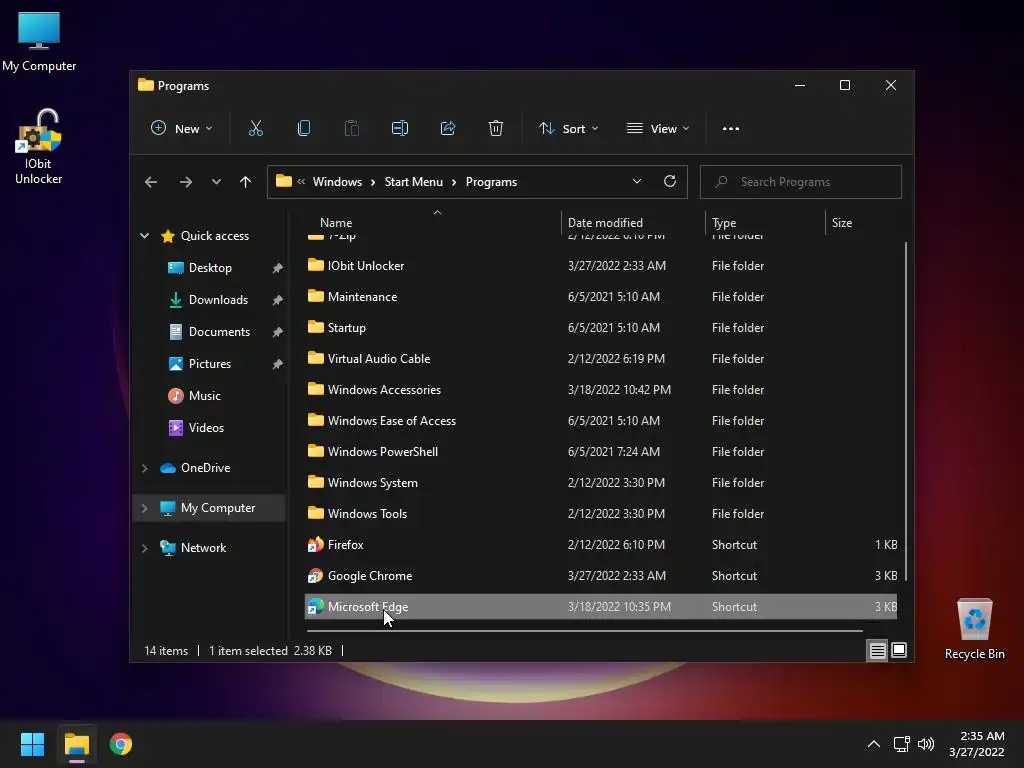Click the Cut scissors icon
This screenshot has width=1024, height=768.
click(255, 129)
